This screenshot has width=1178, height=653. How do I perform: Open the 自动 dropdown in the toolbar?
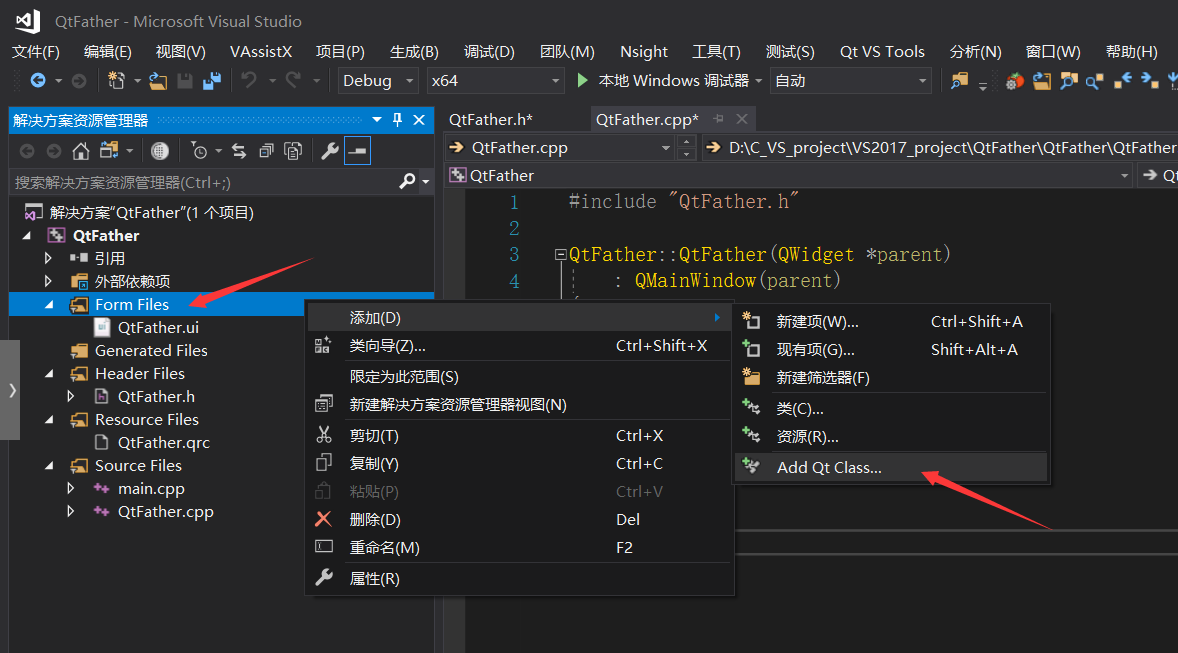coord(850,80)
